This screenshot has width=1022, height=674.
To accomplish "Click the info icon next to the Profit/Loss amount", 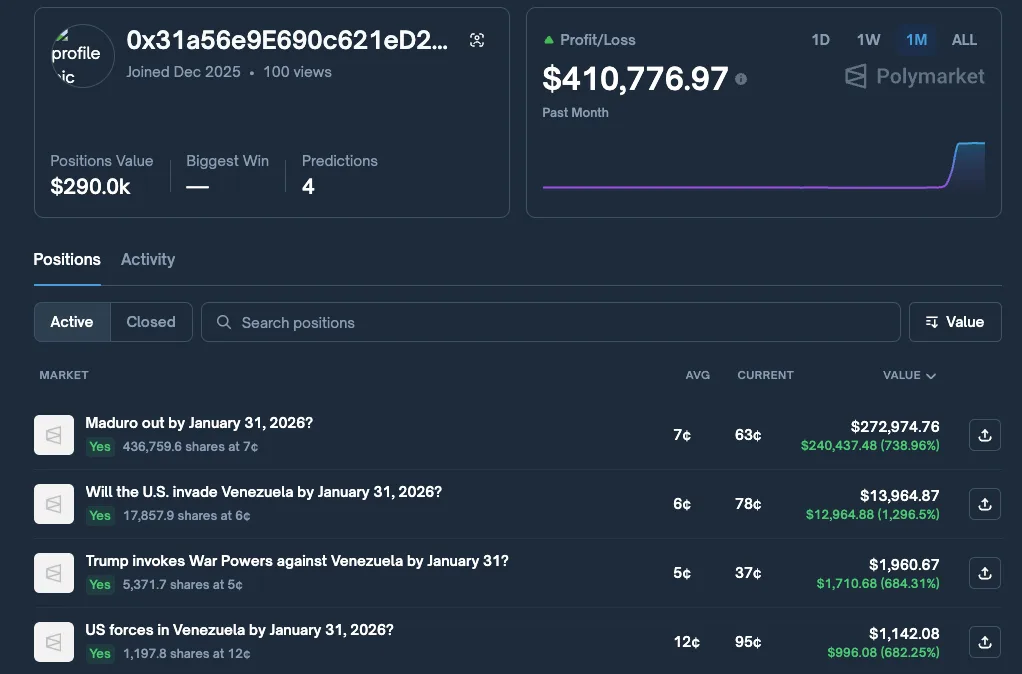I will [741, 79].
